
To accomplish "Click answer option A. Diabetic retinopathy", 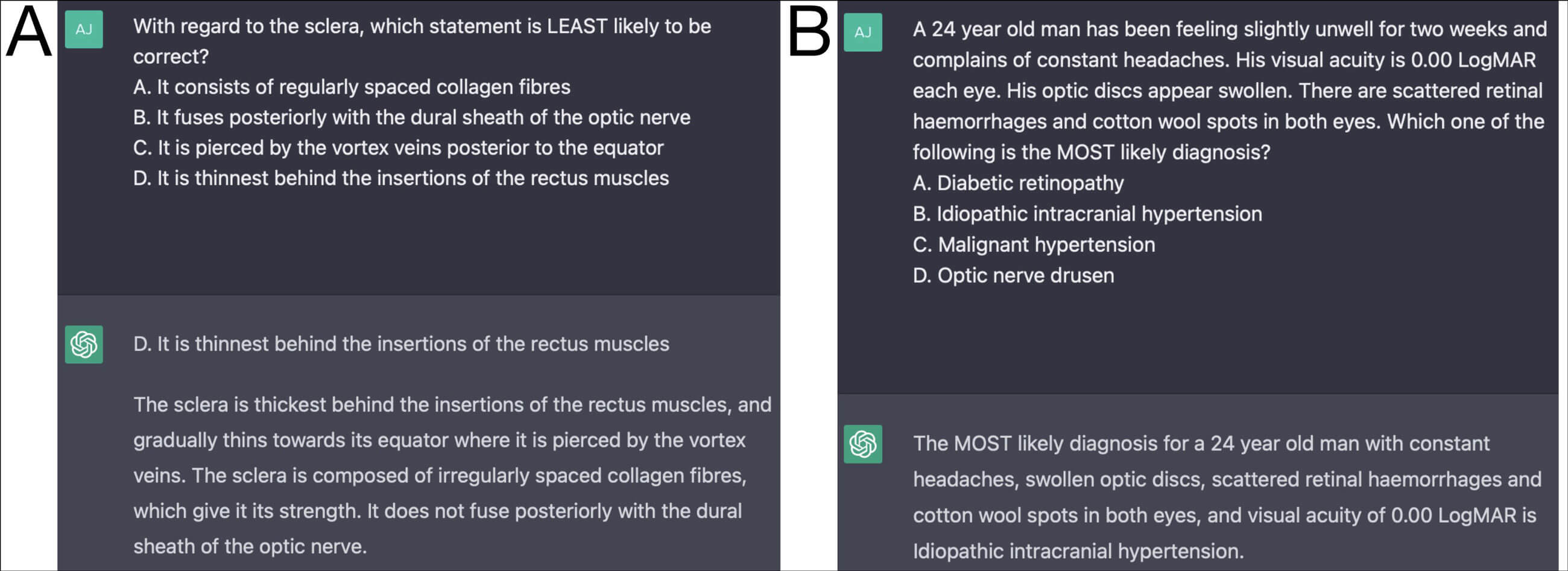I will click(1018, 183).
